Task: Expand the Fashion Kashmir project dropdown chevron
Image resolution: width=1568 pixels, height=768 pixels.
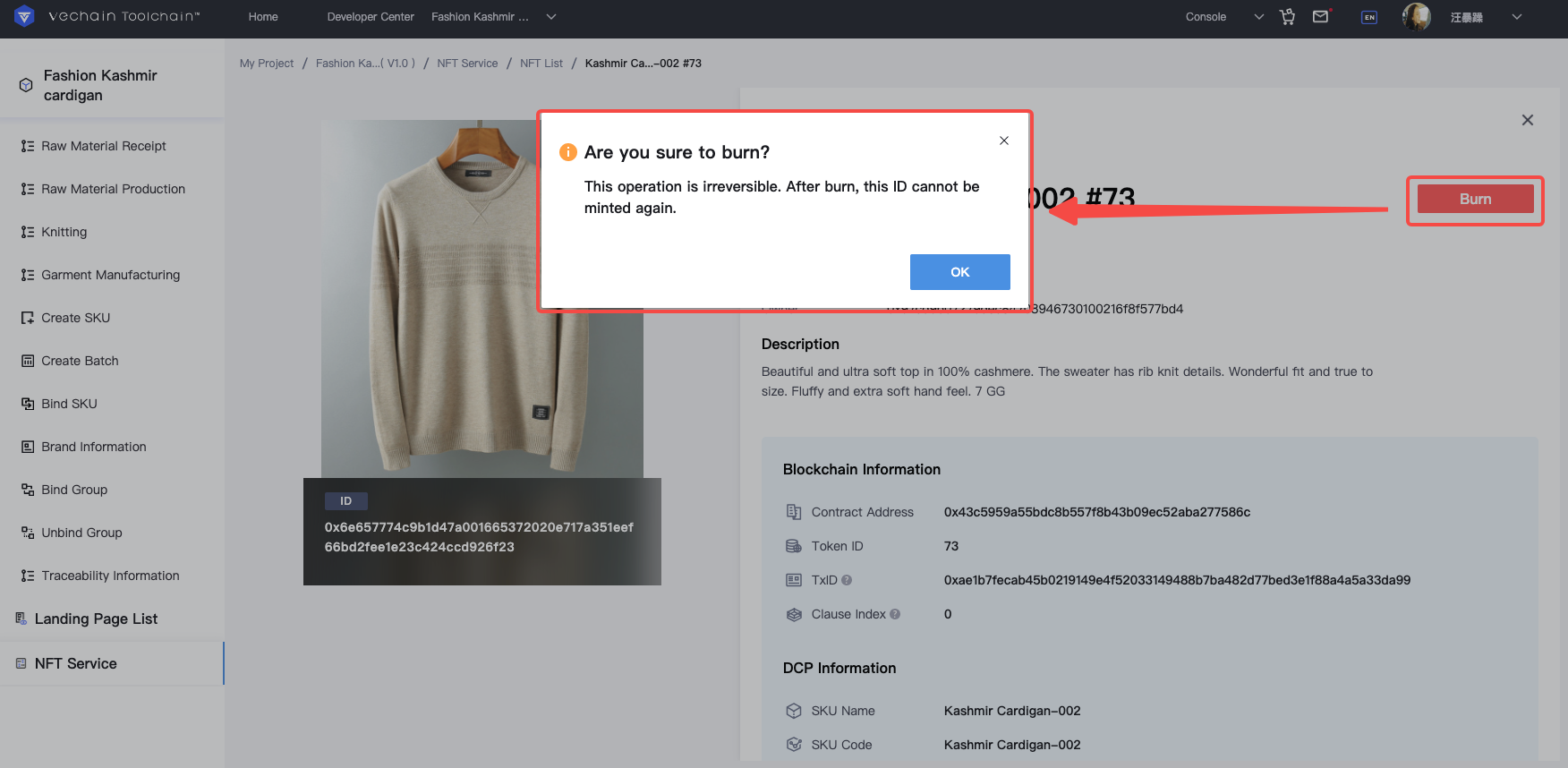Action: point(551,16)
